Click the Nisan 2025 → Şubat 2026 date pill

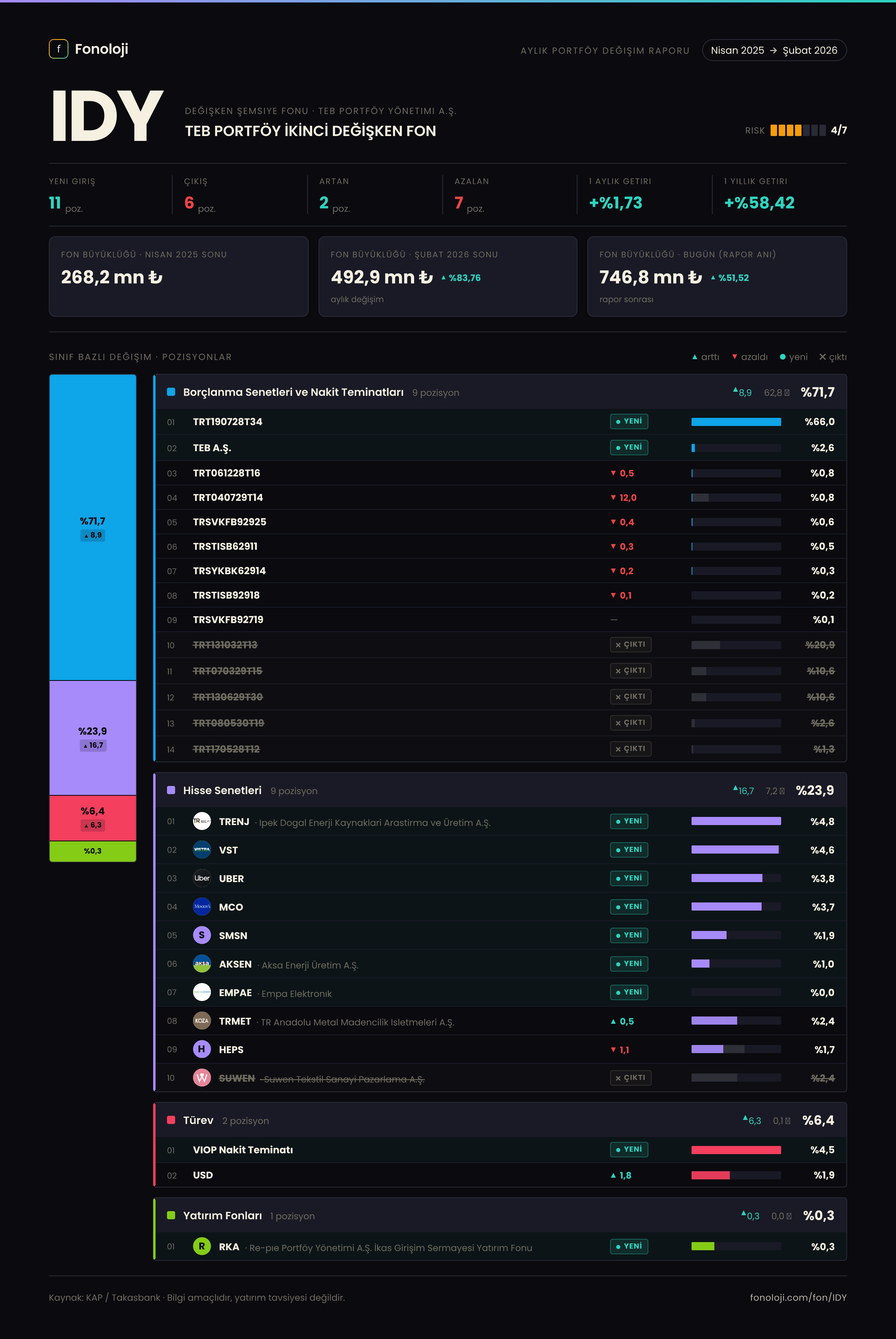[x=774, y=50]
